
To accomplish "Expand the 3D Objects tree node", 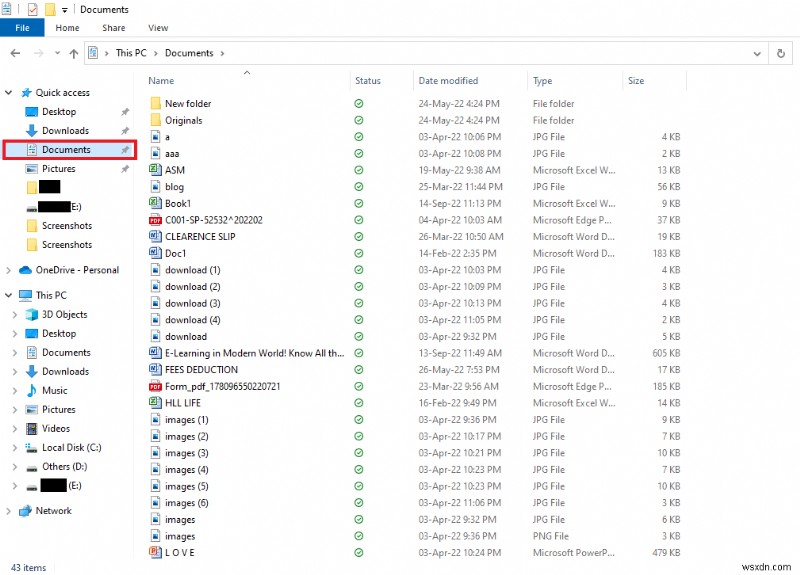I will 15,314.
